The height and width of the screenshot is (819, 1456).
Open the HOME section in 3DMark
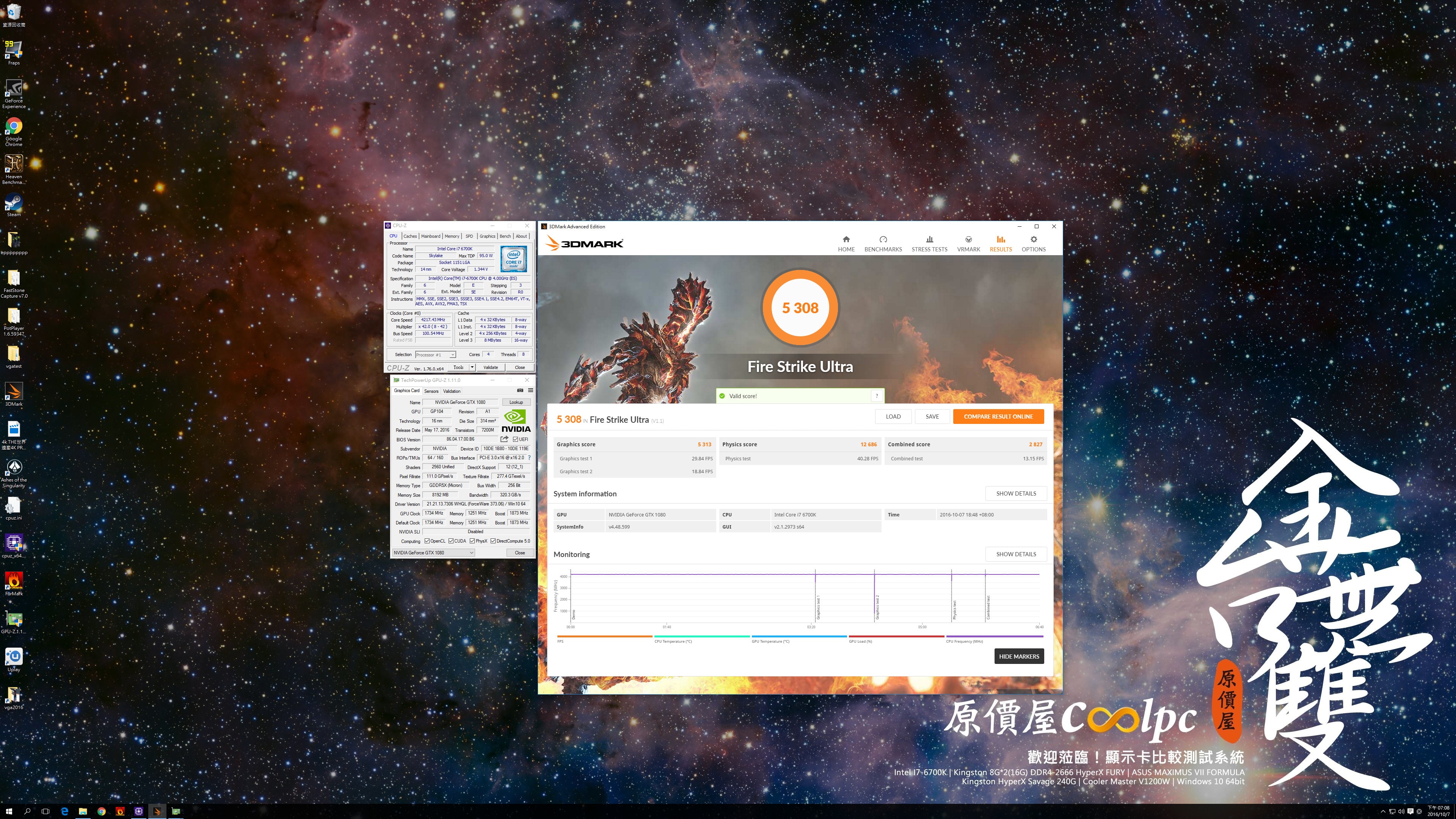click(x=846, y=243)
